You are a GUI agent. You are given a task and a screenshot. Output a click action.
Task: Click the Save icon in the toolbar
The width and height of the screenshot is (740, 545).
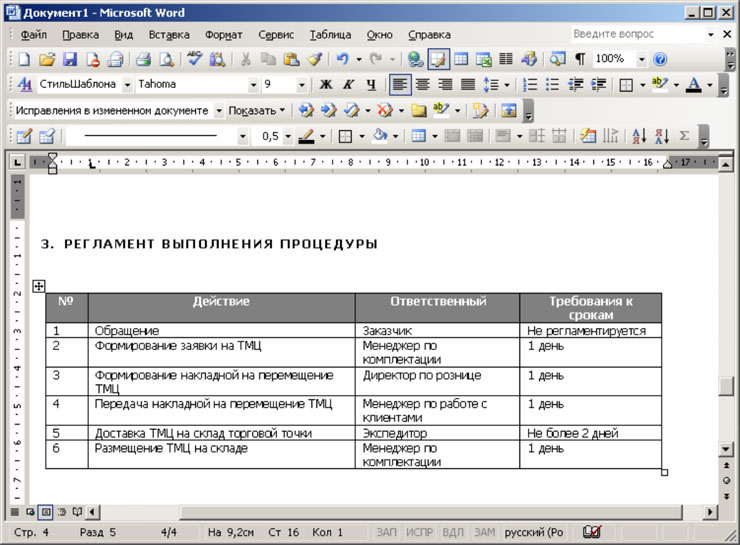[x=70, y=60]
